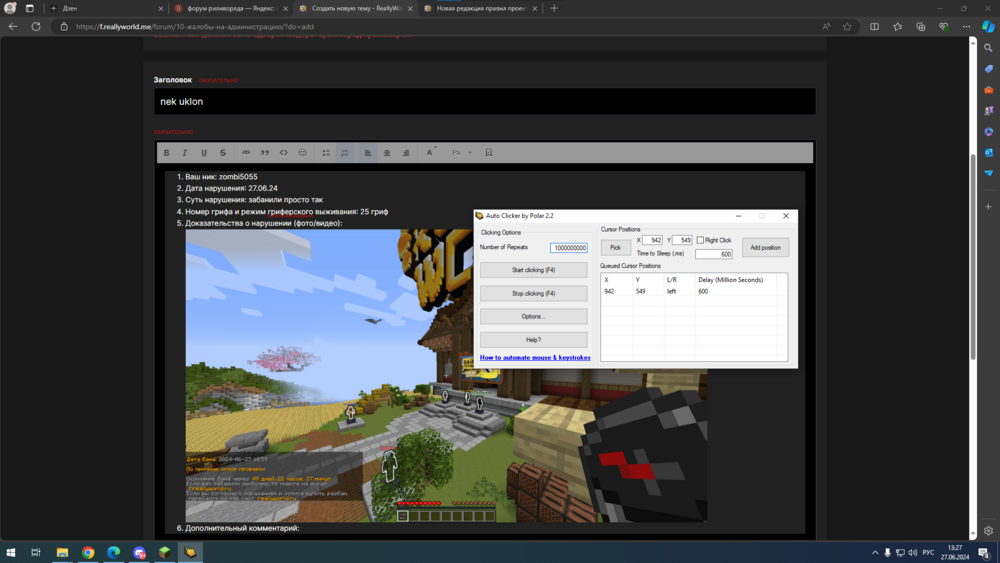Click the Stop clicking (F4) button
Viewport: 1000px width, 563px height.
(x=533, y=293)
